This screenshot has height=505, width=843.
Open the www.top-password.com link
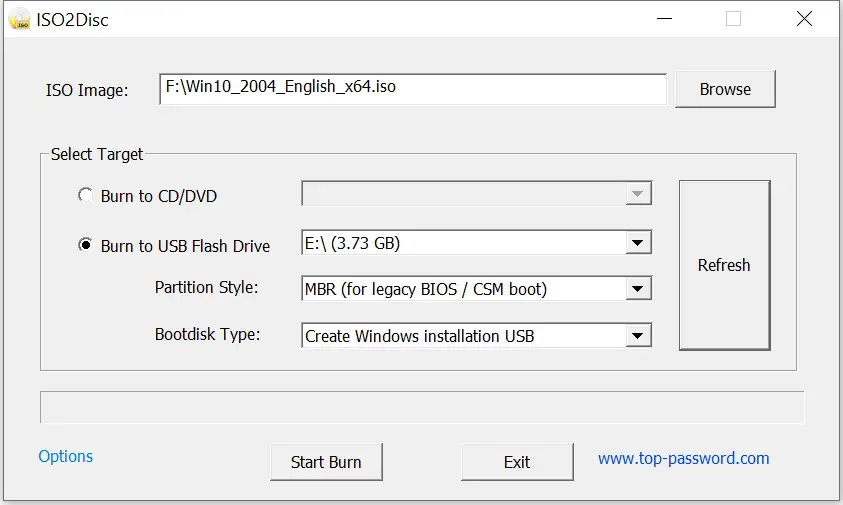click(683, 458)
